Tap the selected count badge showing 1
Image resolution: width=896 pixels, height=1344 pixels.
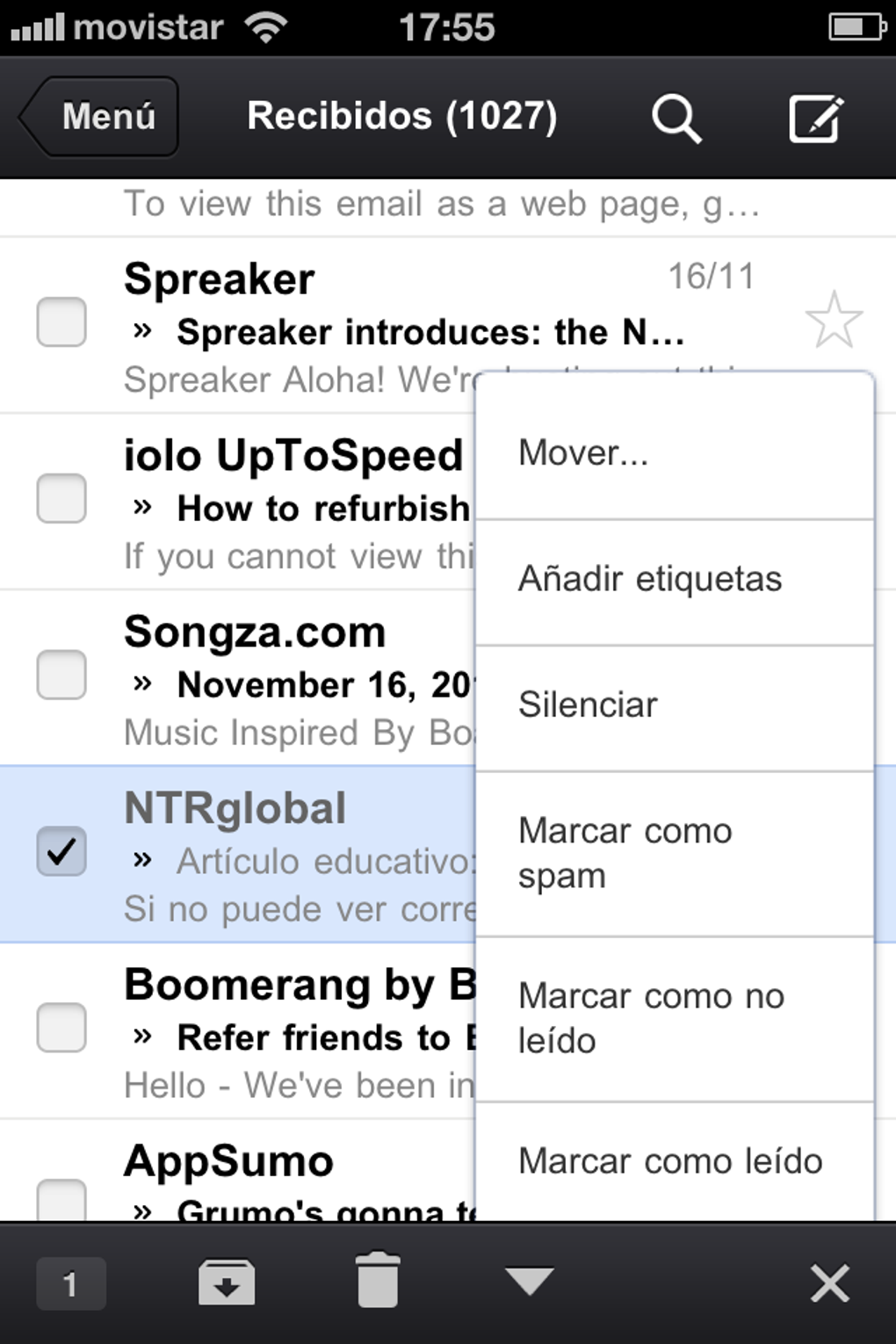point(71,1284)
